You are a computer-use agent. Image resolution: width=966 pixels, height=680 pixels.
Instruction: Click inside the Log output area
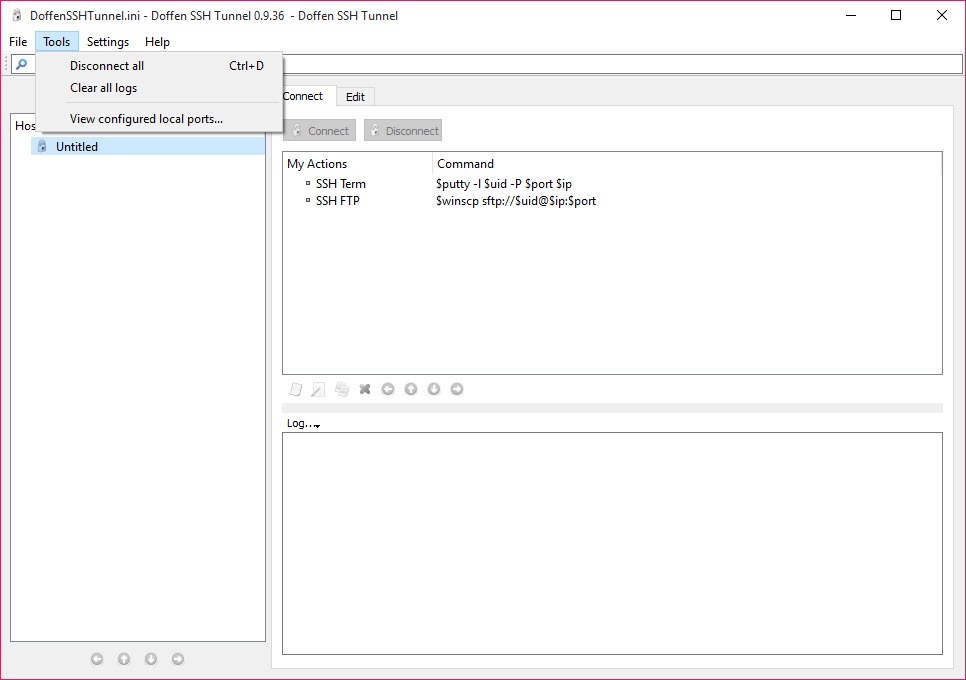coord(612,543)
